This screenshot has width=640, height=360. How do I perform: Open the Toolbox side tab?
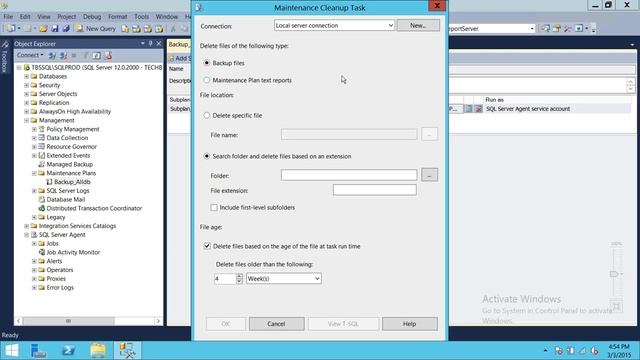[x=4, y=58]
